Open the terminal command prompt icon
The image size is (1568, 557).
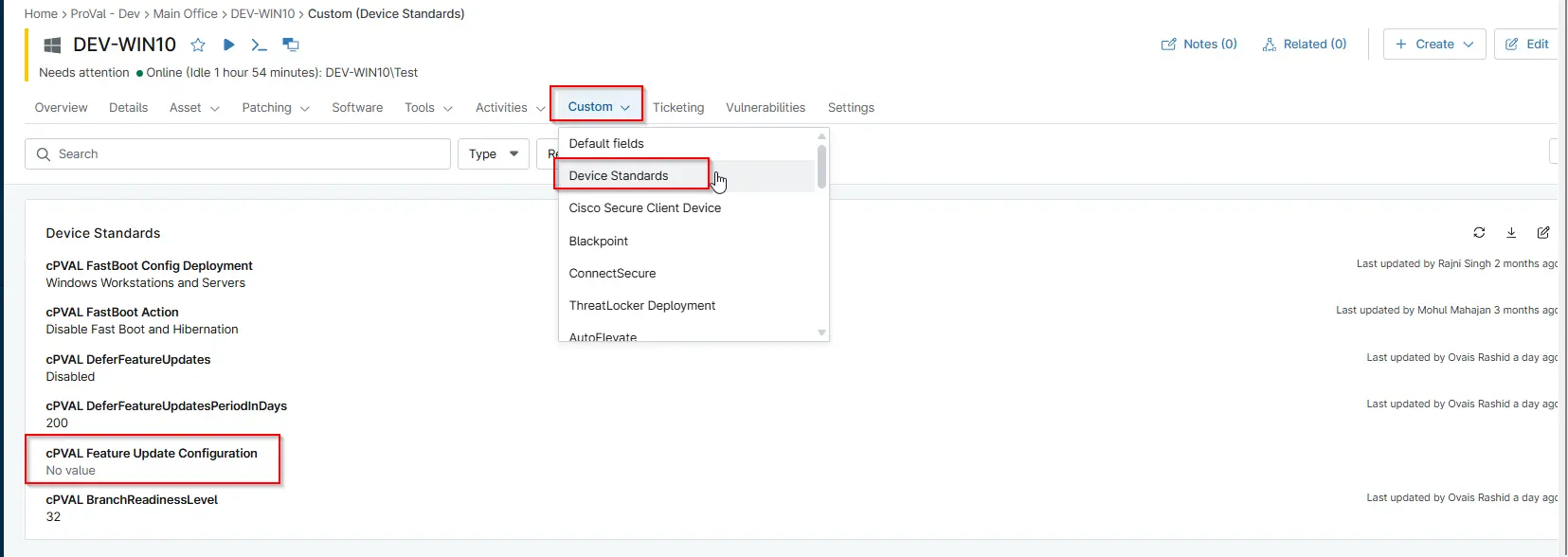pyautogui.click(x=259, y=45)
